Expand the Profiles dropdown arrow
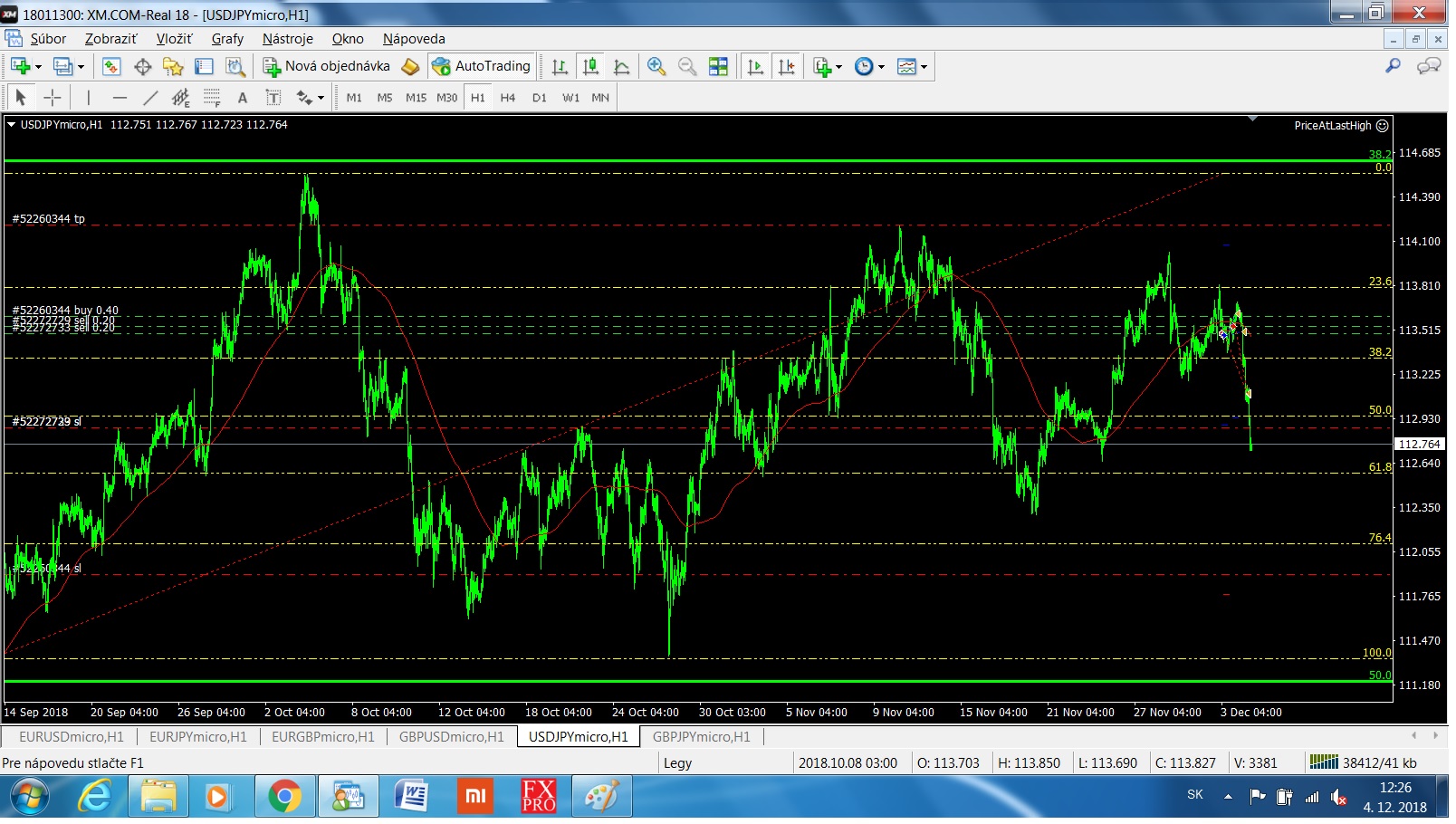Image resolution: width=1456 pixels, height=824 pixels. pos(81,67)
